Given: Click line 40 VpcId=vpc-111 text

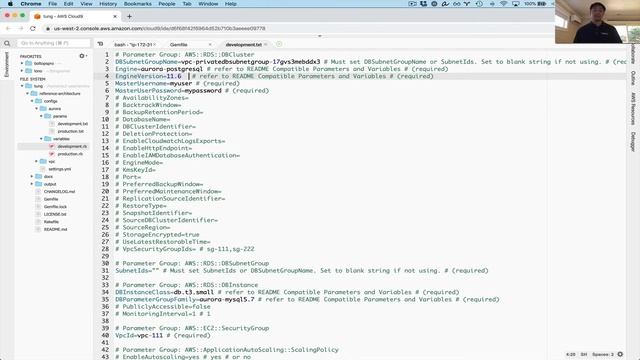Looking at the screenshot, I should [139, 336].
